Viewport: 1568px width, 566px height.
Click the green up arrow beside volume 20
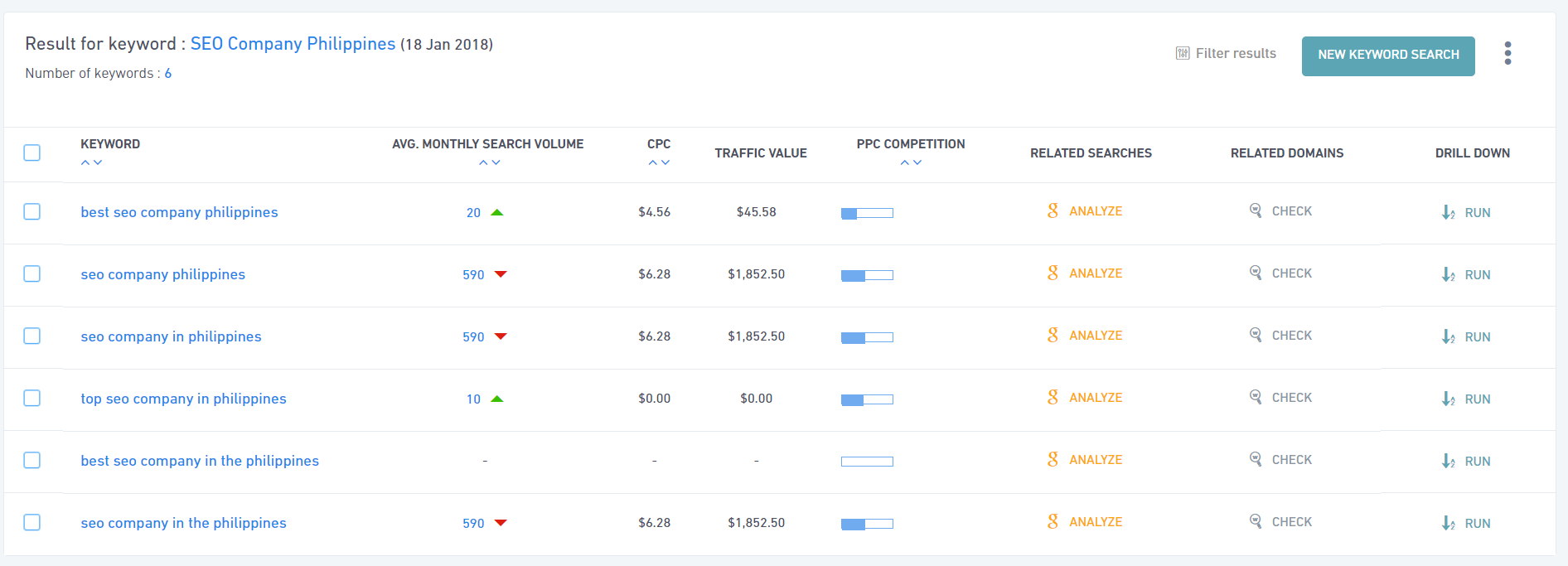pos(497,212)
